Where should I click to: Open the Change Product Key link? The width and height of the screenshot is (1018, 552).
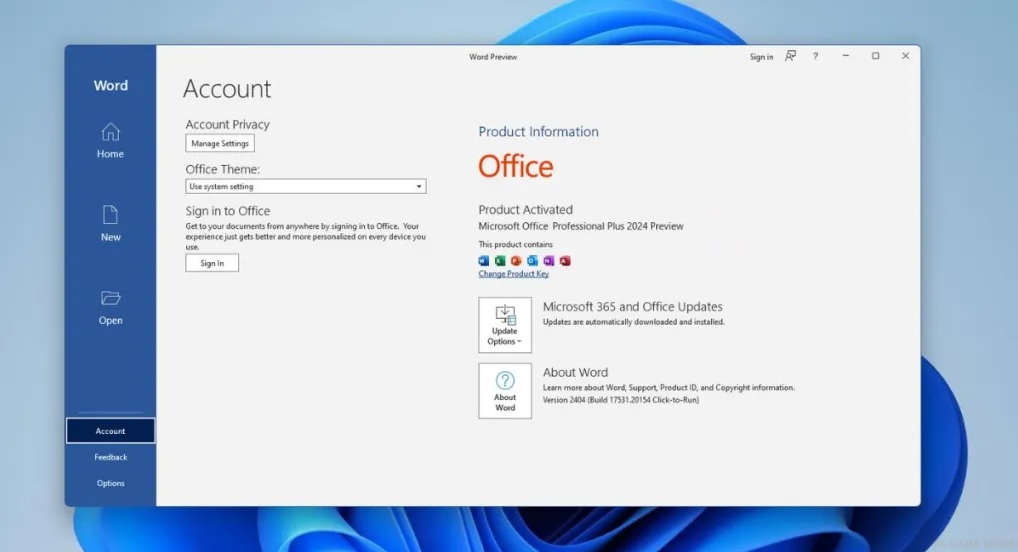pyautogui.click(x=514, y=274)
